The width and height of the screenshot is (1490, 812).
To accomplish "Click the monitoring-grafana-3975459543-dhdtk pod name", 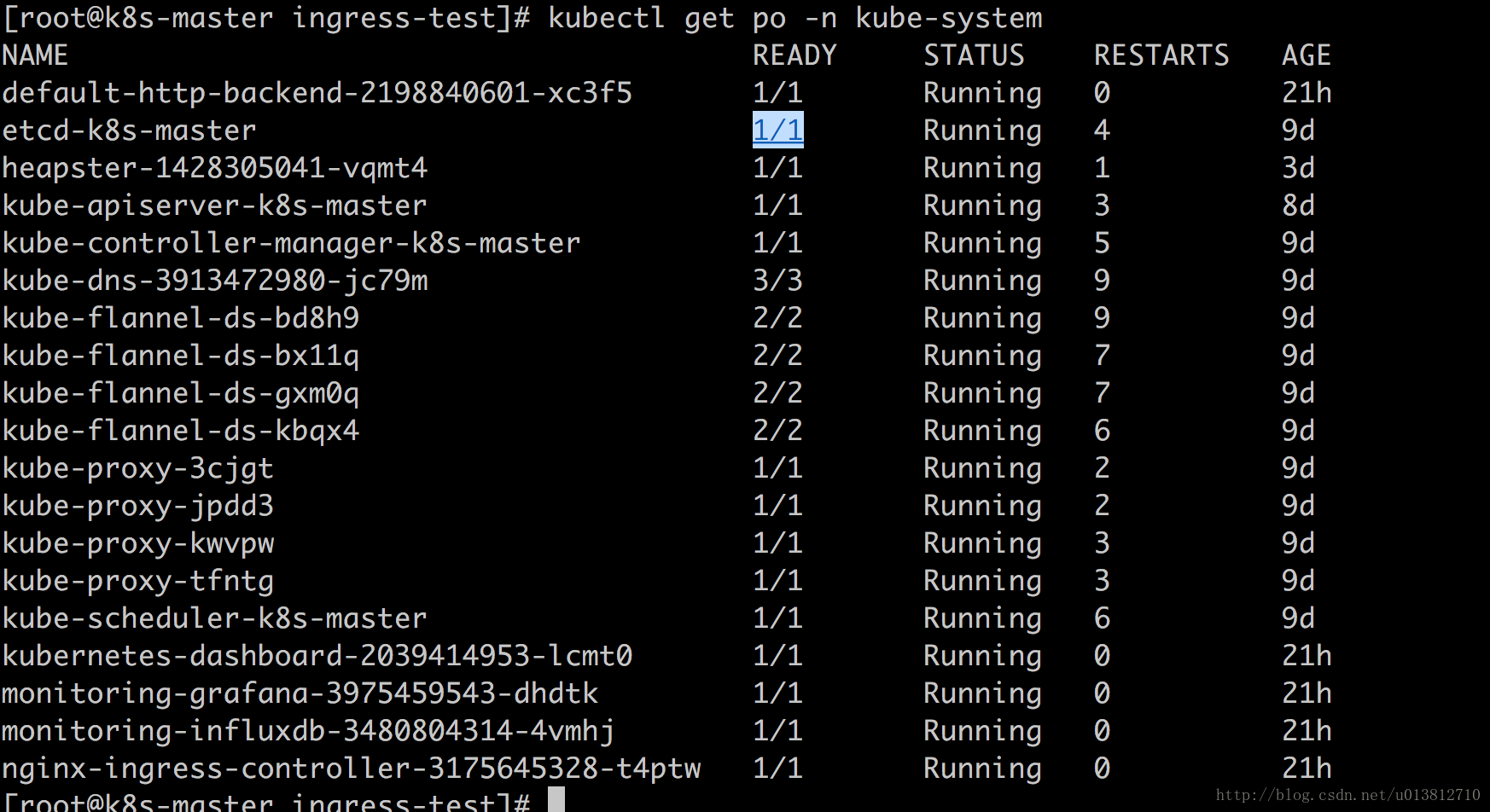I will (x=300, y=693).
